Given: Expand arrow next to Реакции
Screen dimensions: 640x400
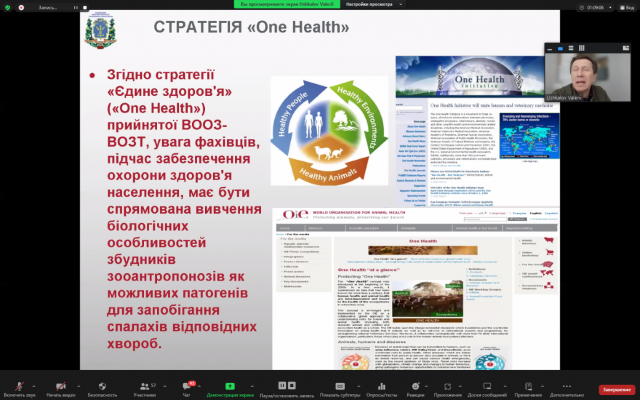Looking at the screenshot, I should 426,386.
